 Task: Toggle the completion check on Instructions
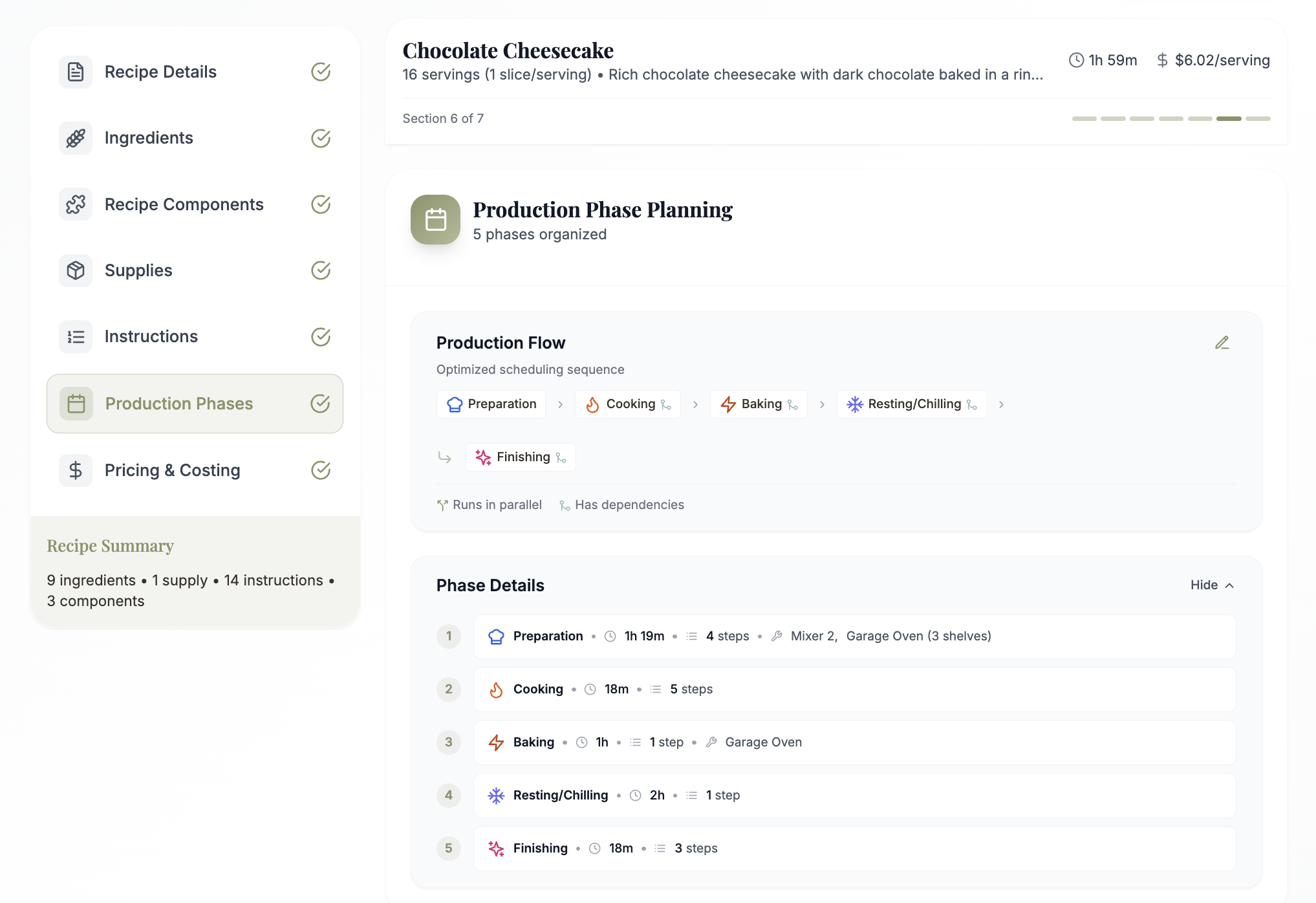[x=321, y=336]
